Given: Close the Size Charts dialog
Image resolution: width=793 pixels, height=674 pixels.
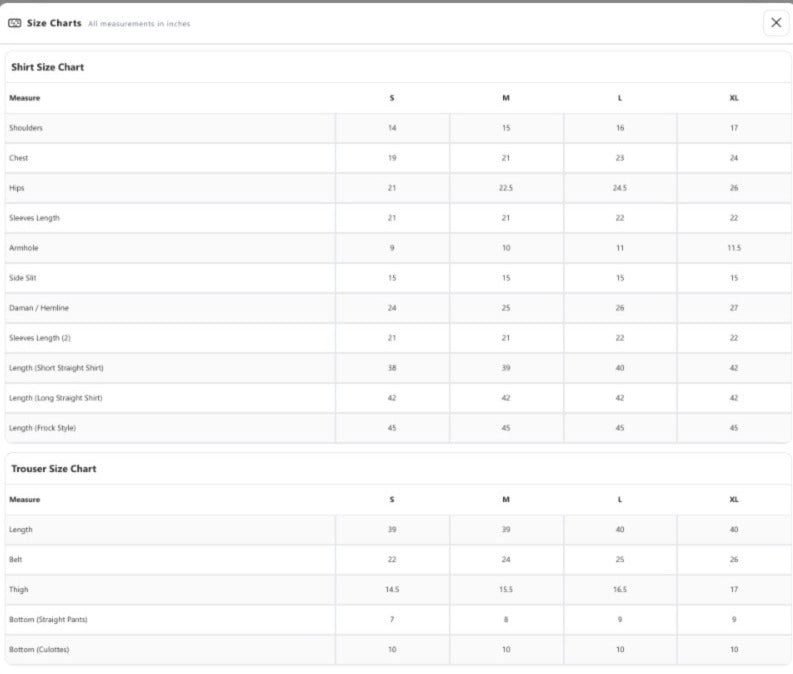Looking at the screenshot, I should [776, 23].
